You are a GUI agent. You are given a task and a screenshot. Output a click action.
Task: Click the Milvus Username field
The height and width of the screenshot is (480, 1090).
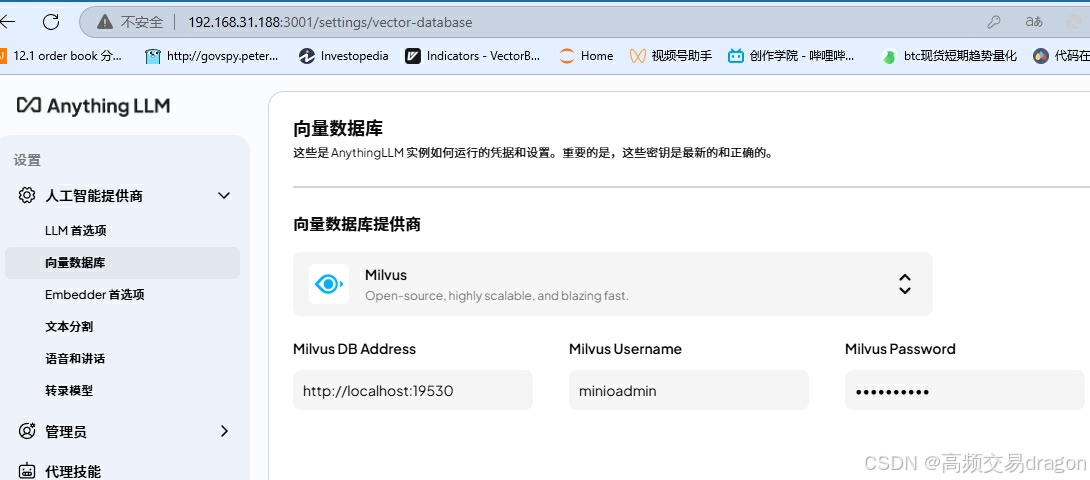coord(689,390)
